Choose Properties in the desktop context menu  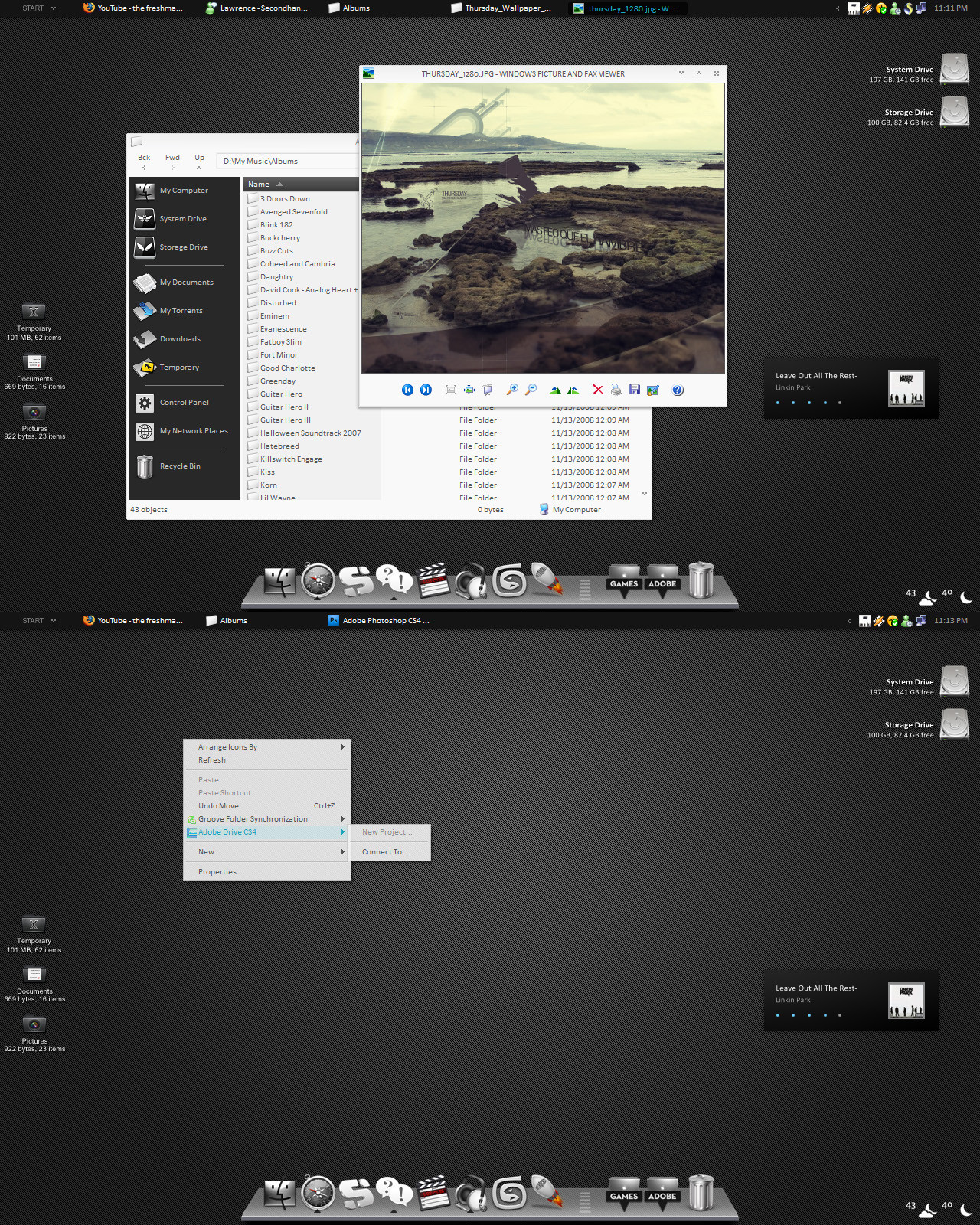tap(266, 872)
